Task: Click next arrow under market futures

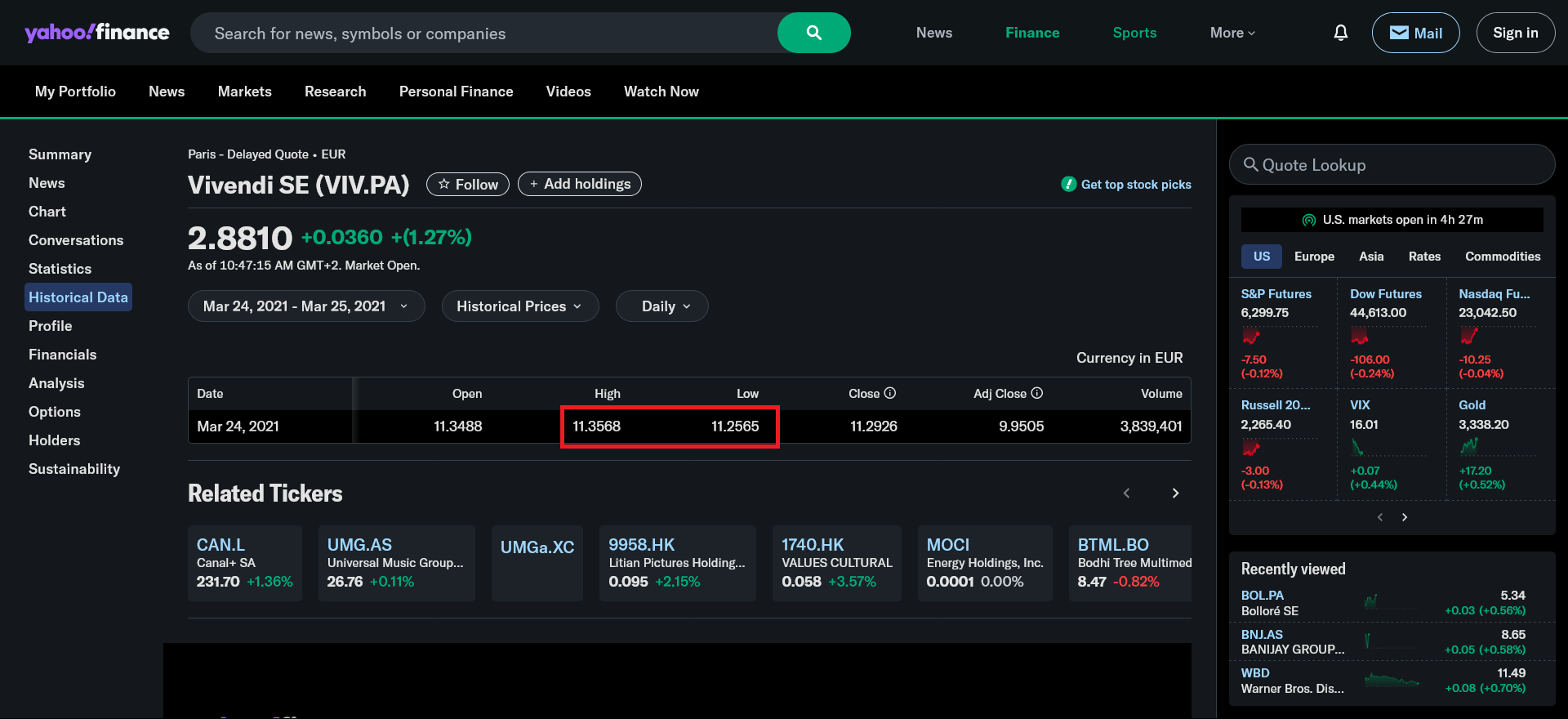Action: click(x=1405, y=517)
